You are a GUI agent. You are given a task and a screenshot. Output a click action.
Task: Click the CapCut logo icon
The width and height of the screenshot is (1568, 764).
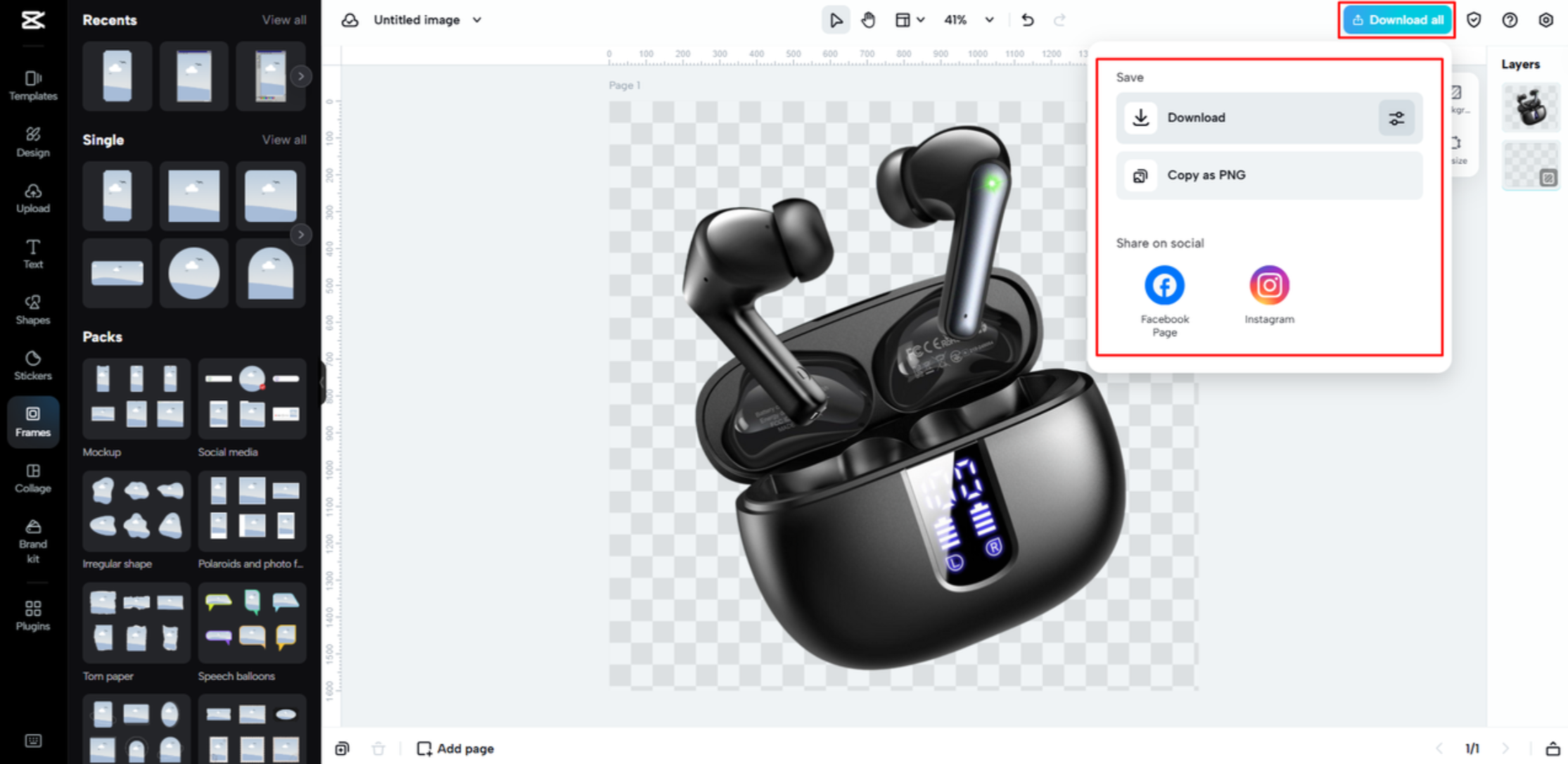click(33, 20)
